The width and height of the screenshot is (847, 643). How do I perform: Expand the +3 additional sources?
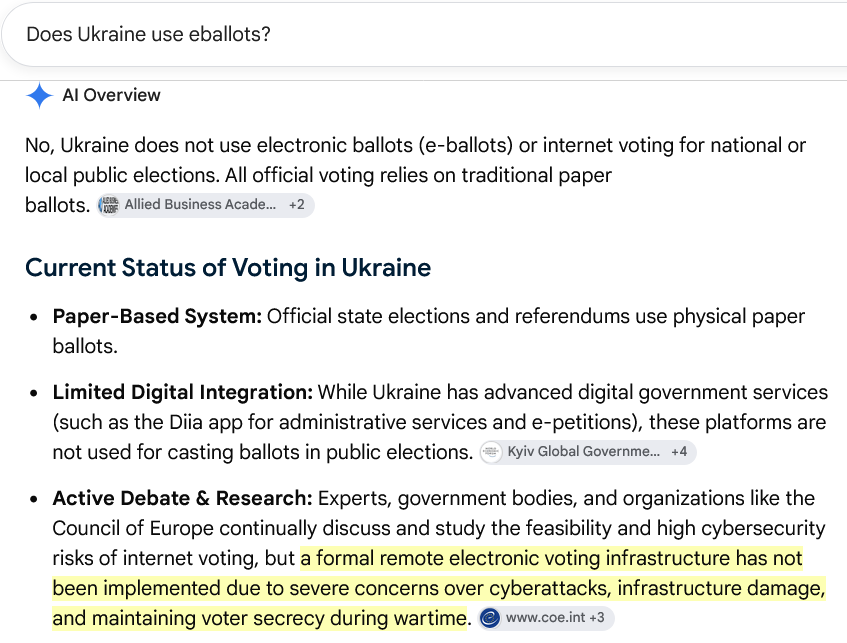tap(596, 618)
